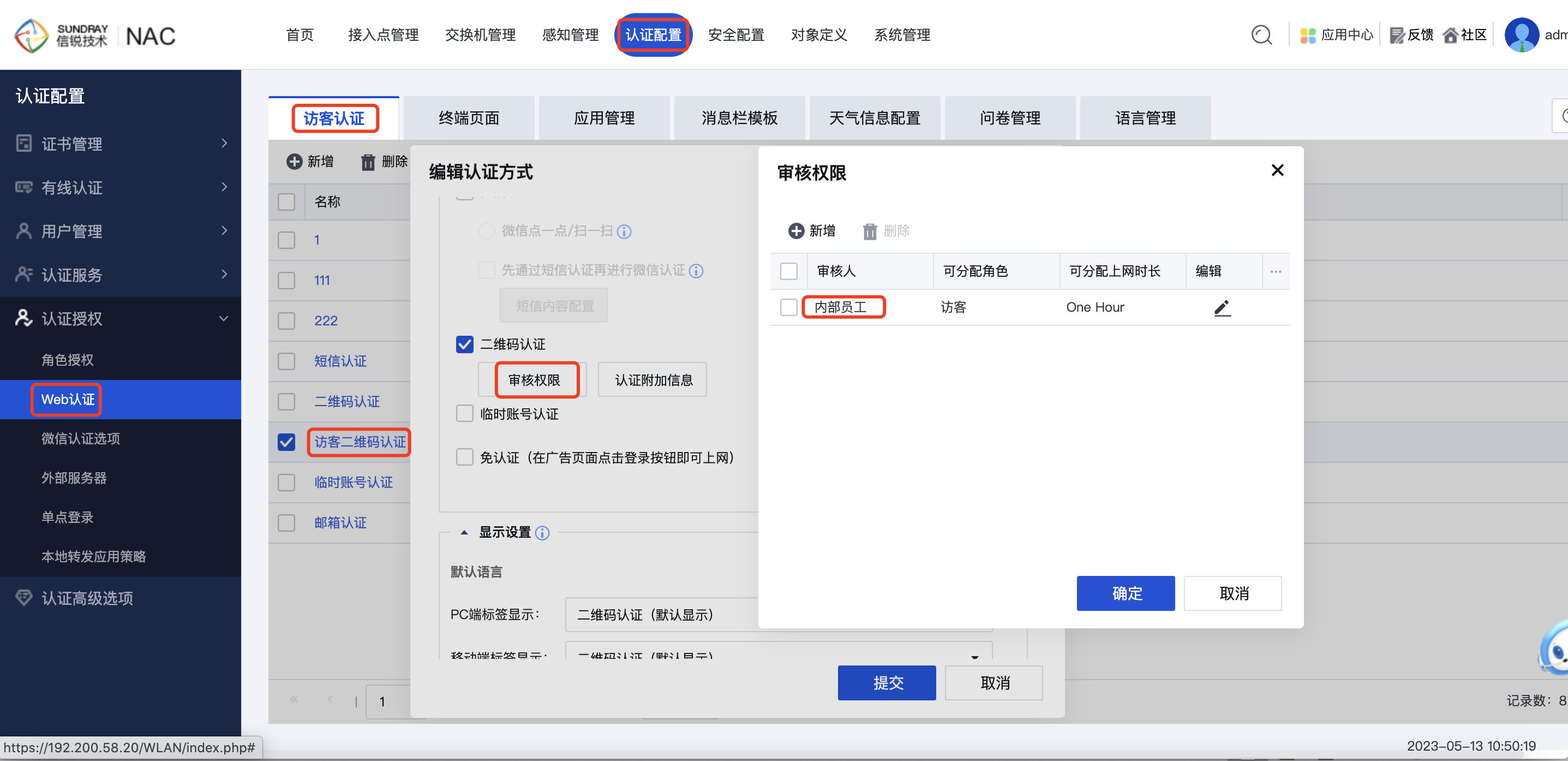This screenshot has width=1568, height=761.
Task: Click the column options ellipsis in 审核权限 table
Action: click(x=1276, y=271)
